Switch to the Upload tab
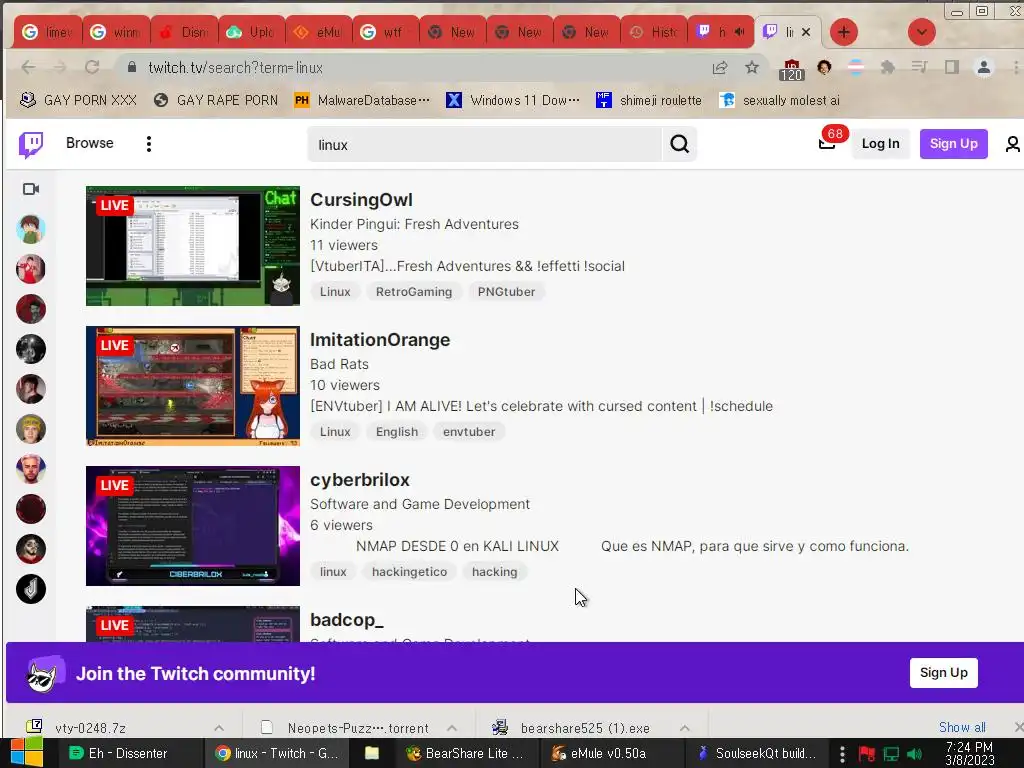 click(x=251, y=32)
